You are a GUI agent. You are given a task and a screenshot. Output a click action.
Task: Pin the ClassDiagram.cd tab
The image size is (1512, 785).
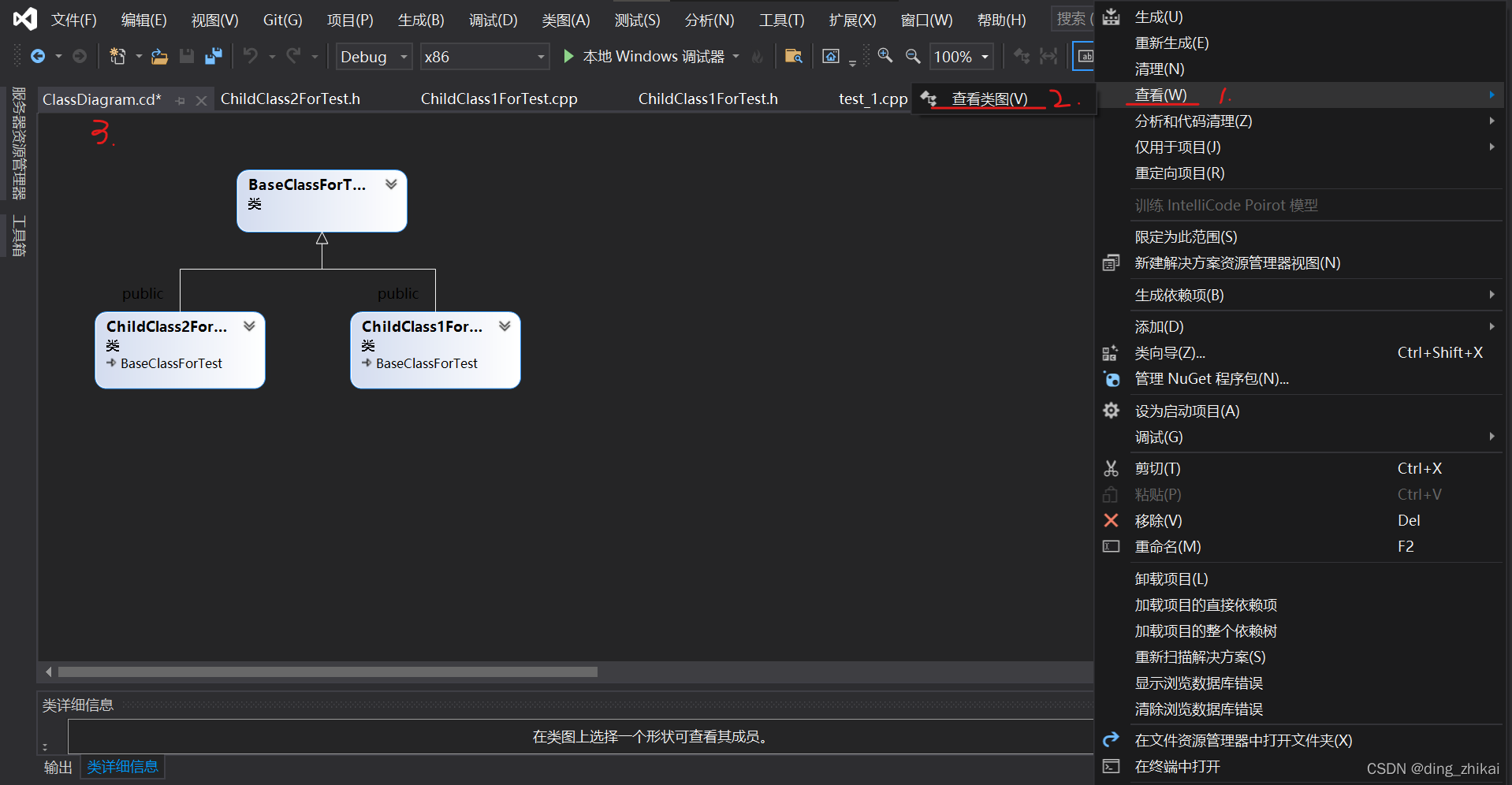pyautogui.click(x=181, y=100)
